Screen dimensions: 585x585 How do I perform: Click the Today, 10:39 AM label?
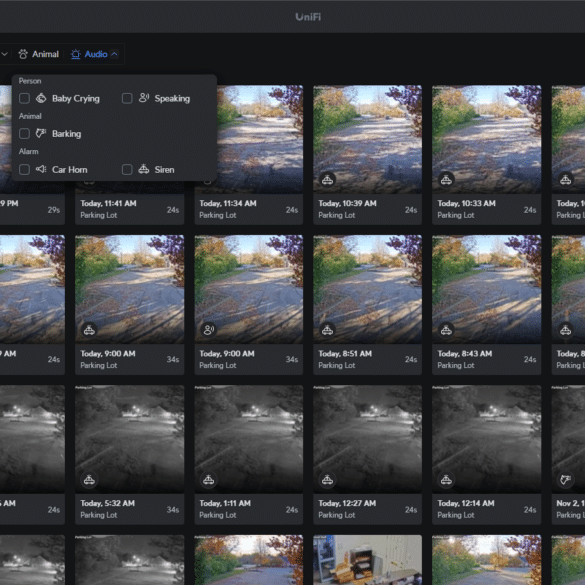pyautogui.click(x=347, y=203)
